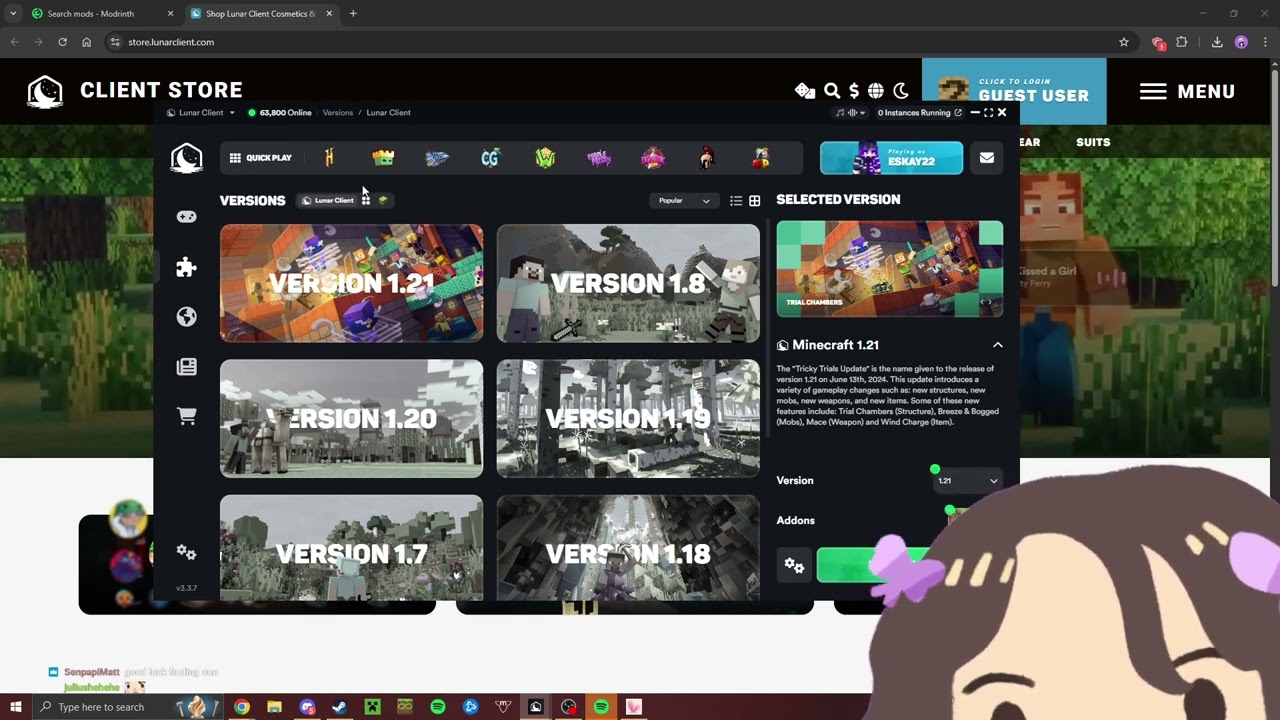The width and height of the screenshot is (1280, 720).
Task: Select the green crowned slime server icon
Action: (x=383, y=158)
